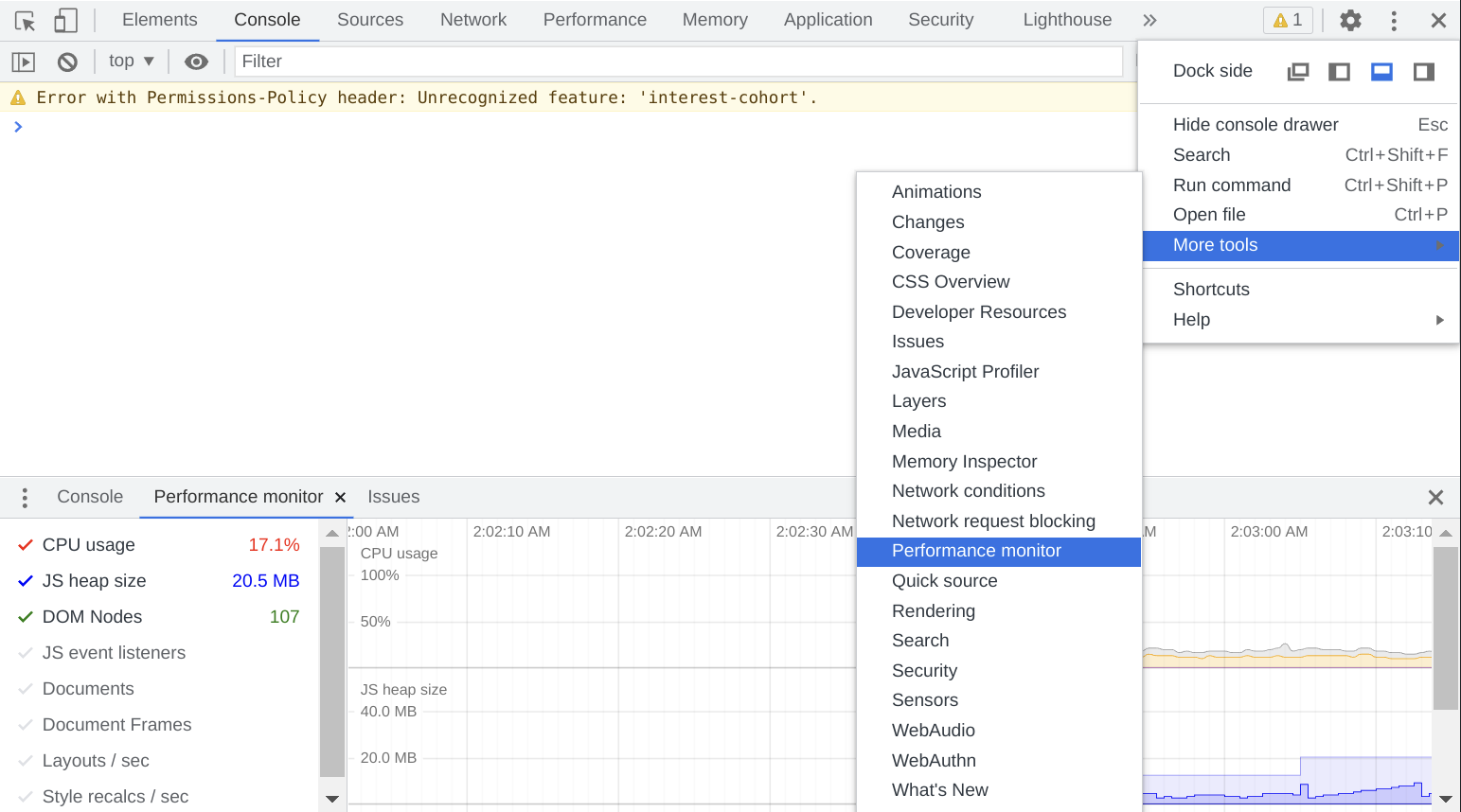This screenshot has width=1461, height=812.
Task: Open the Network tab
Action: tap(473, 20)
